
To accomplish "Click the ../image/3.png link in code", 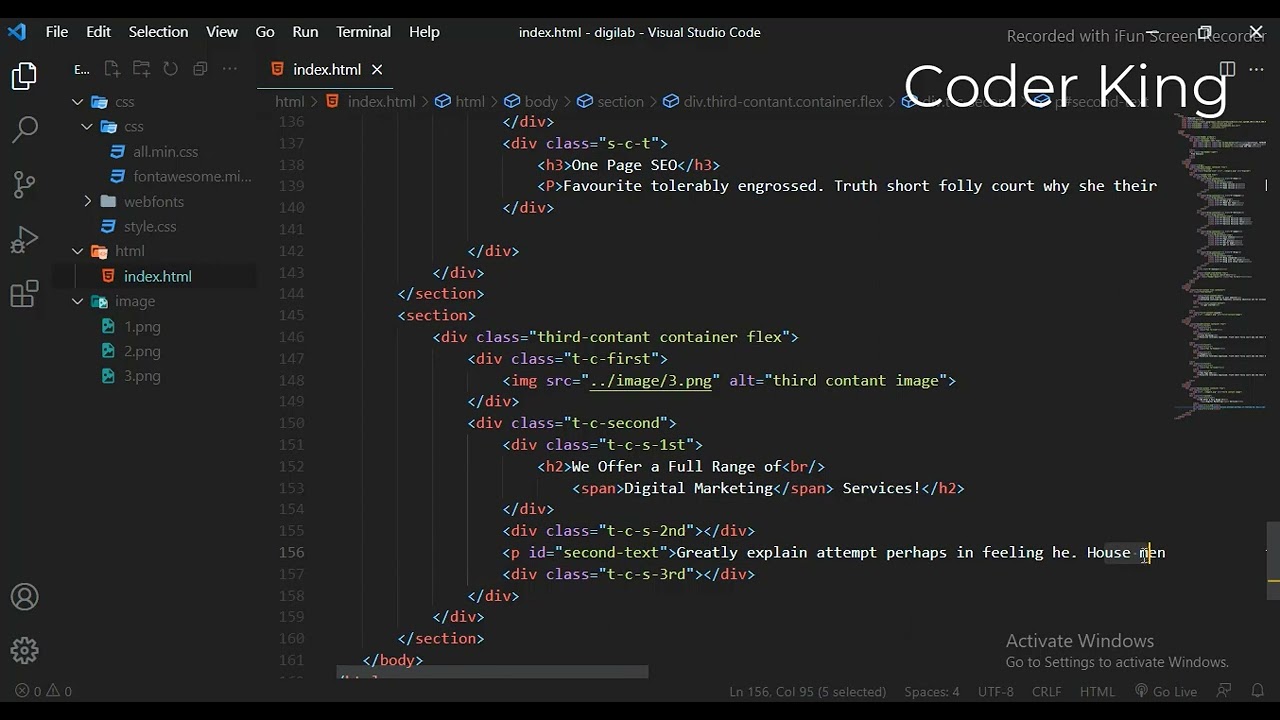I will (650, 381).
